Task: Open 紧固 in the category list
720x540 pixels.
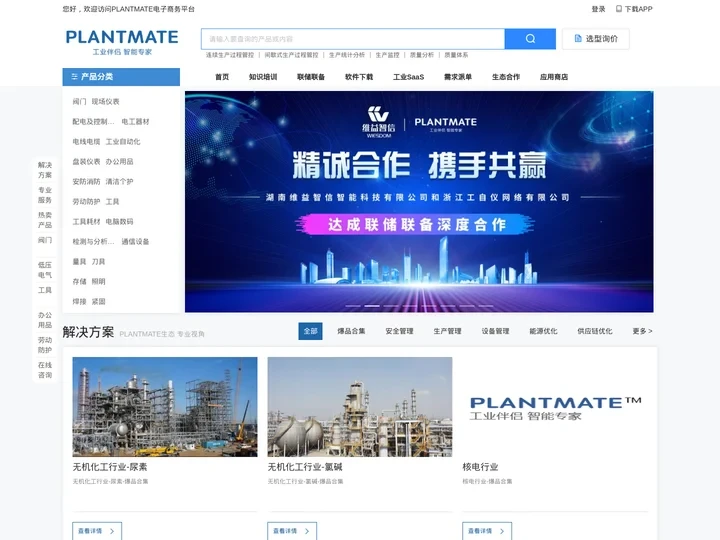Action: [x=98, y=302]
